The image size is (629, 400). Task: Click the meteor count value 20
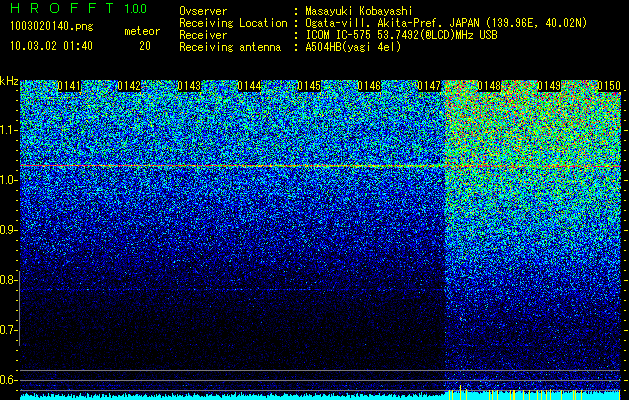145,46
